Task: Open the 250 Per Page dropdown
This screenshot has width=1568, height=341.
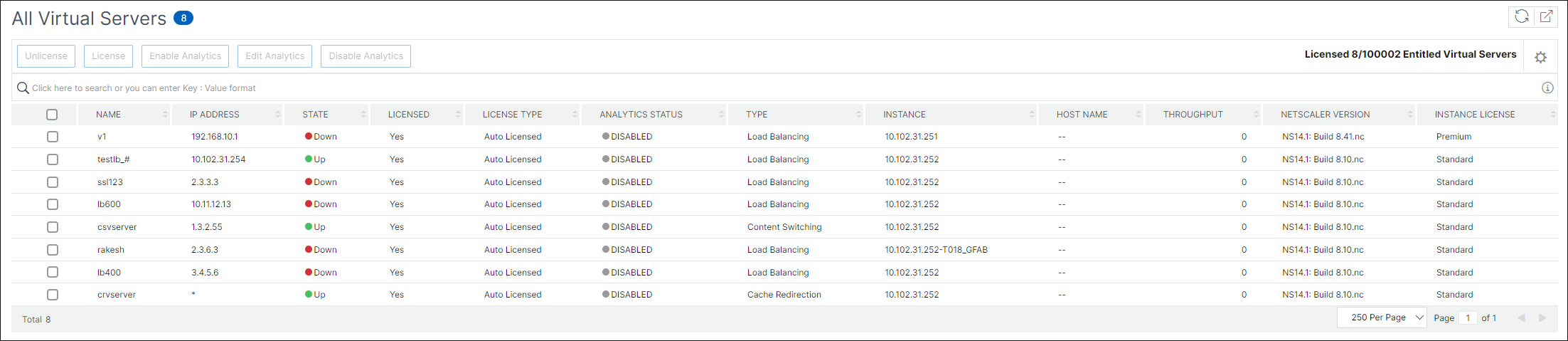Action: pos(1382,318)
